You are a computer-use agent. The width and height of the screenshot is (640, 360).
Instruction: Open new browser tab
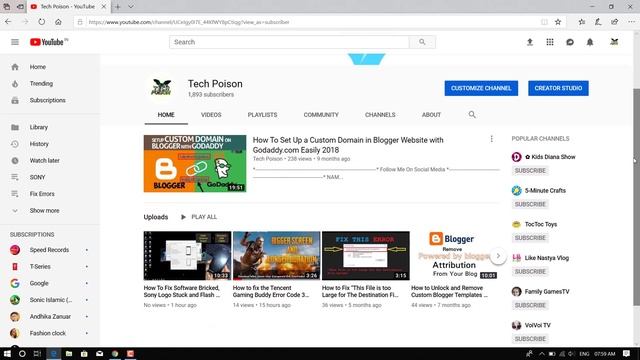click(x=118, y=7)
